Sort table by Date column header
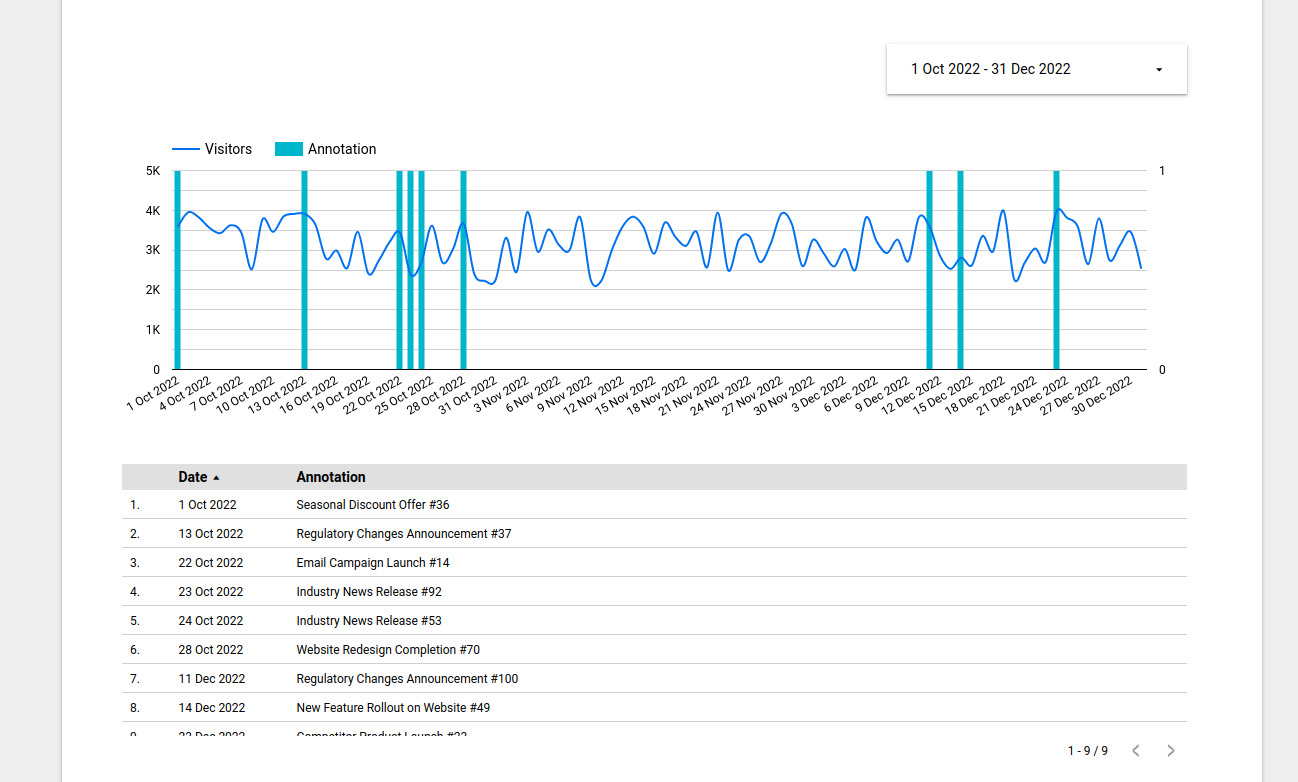 (x=193, y=477)
